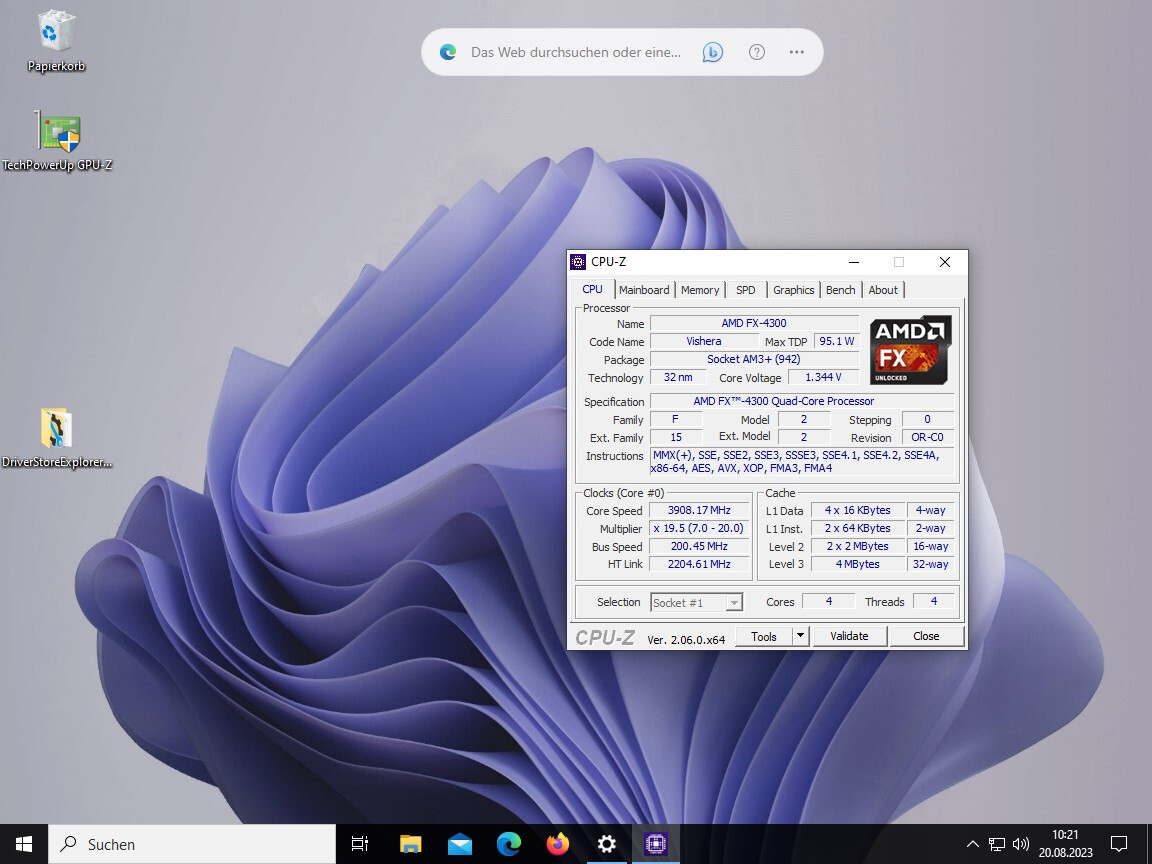The height and width of the screenshot is (864, 1152).
Task: Click the Name value AMD FX-4300
Action: [x=754, y=323]
